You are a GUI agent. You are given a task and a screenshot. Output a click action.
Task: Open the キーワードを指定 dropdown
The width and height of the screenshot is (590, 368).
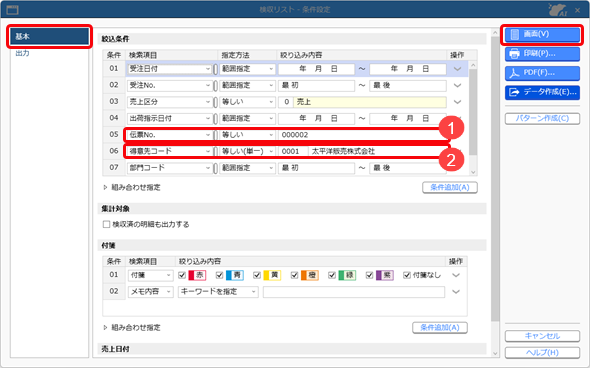pos(218,292)
